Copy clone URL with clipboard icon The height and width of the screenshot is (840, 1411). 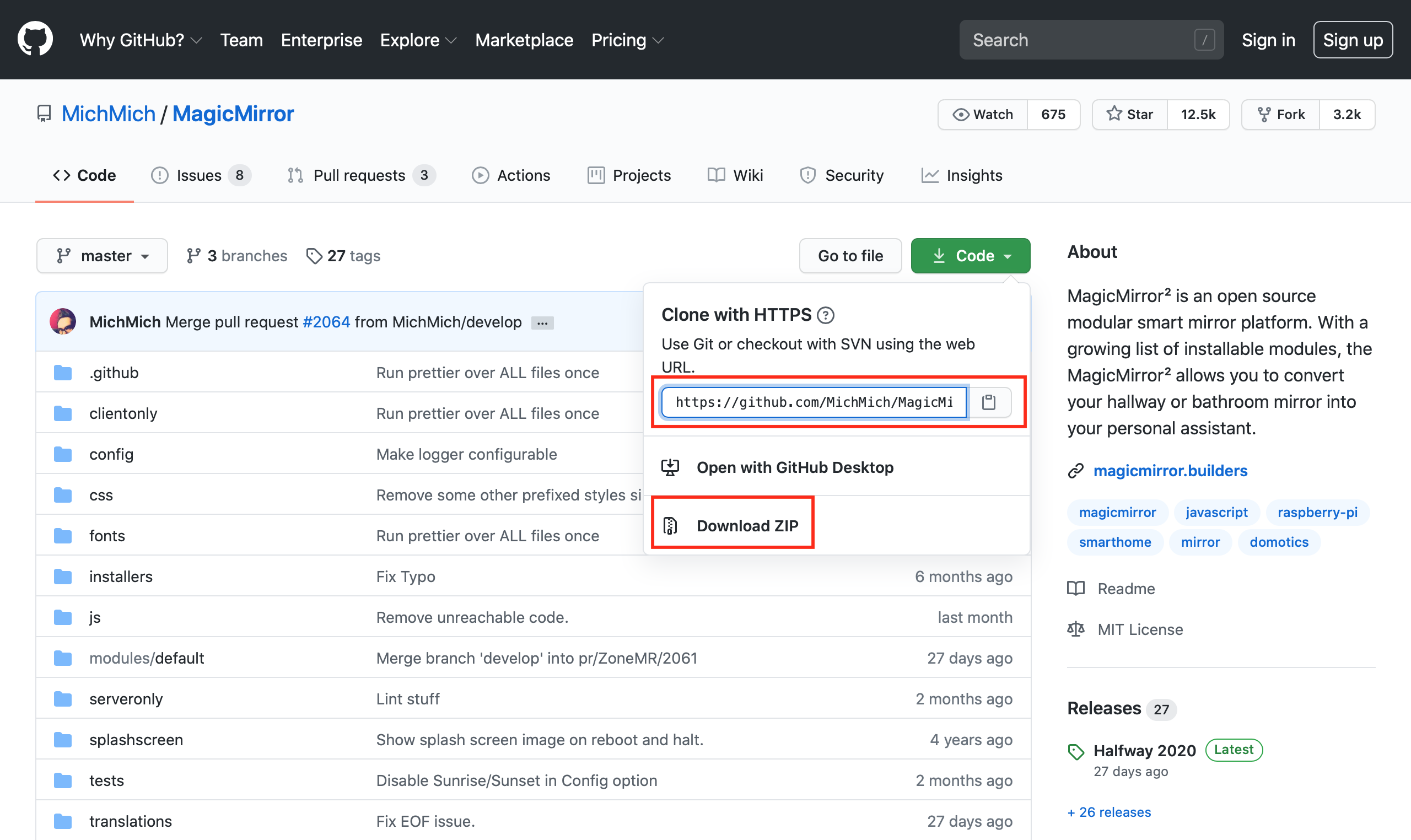(x=988, y=402)
